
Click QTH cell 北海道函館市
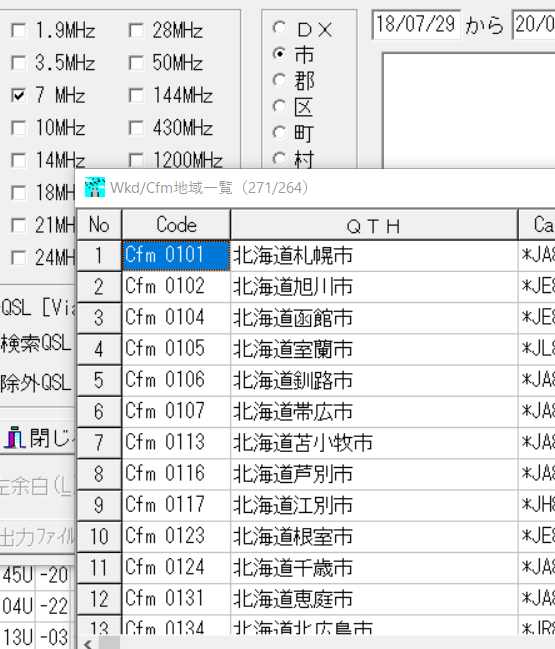pos(374,318)
